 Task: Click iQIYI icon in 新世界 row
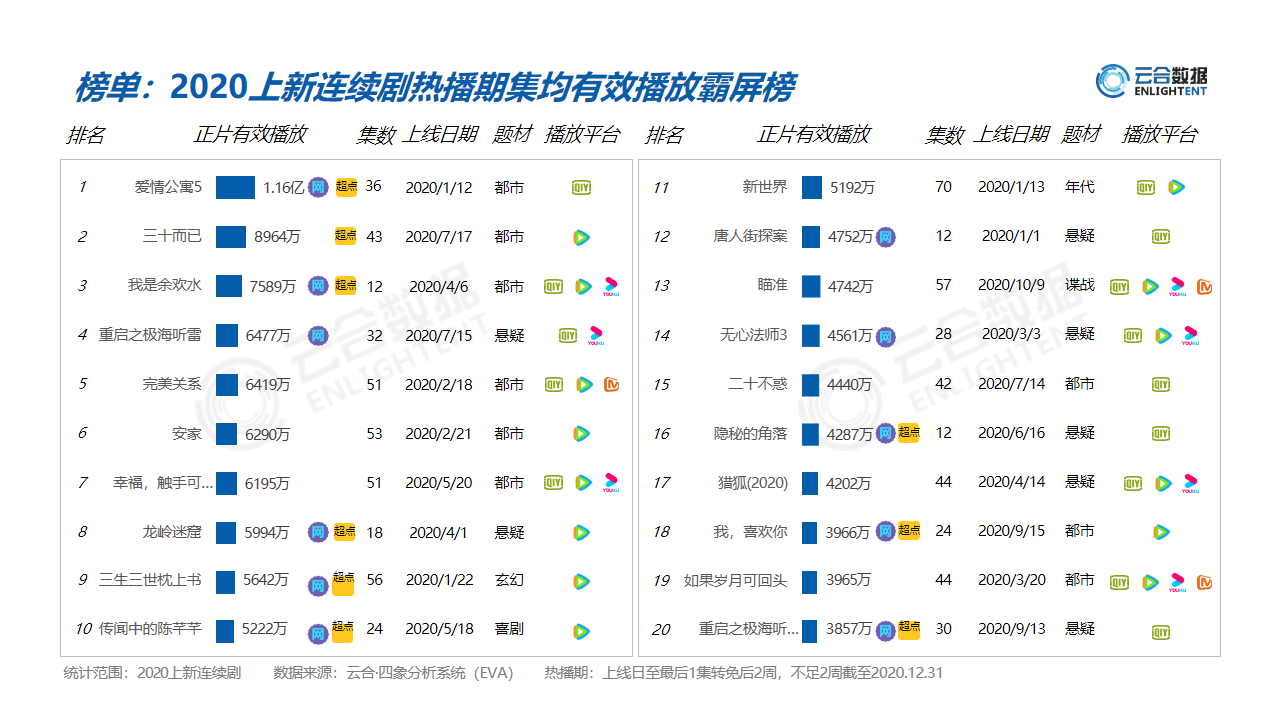(1146, 187)
